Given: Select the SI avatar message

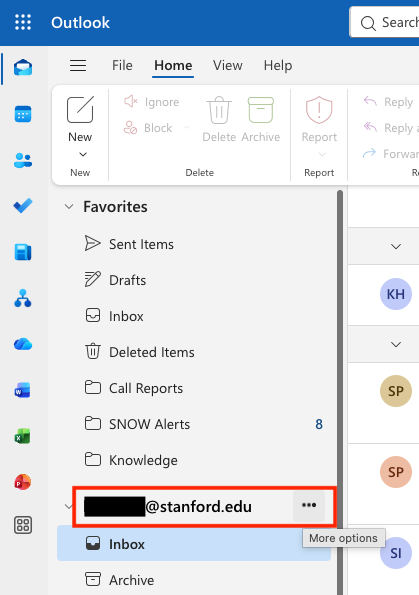Looking at the screenshot, I should pyautogui.click(x=396, y=553).
